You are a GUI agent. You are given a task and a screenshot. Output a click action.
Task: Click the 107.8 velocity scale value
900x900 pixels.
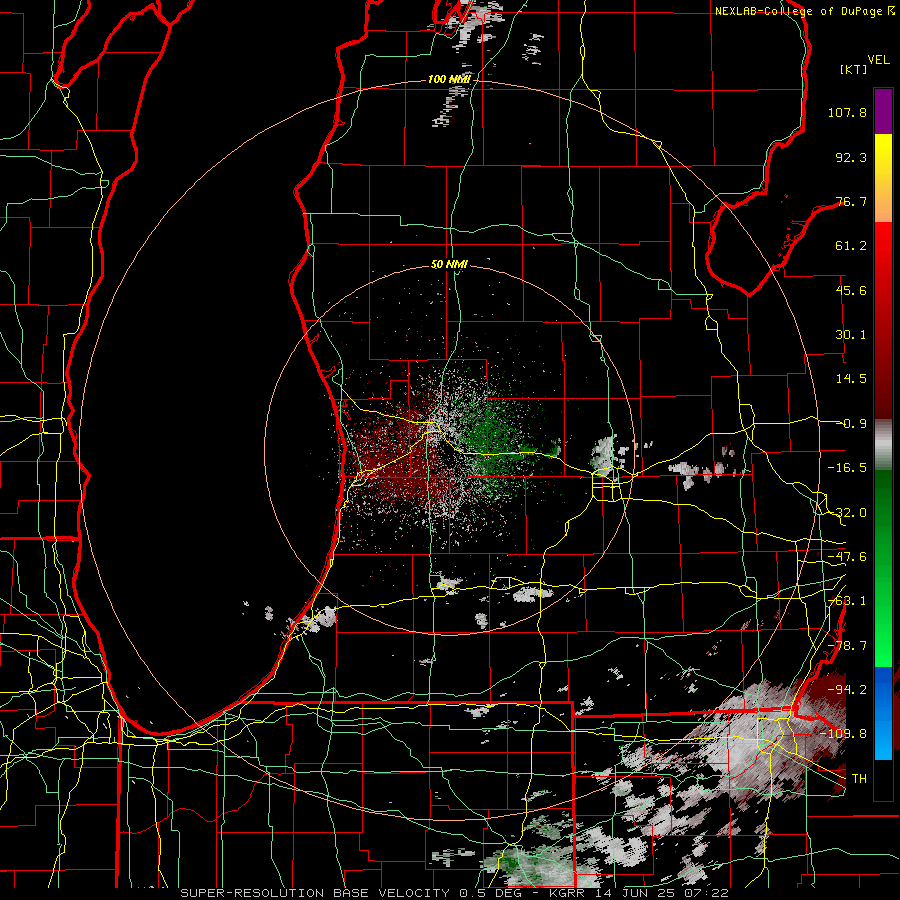coord(847,112)
